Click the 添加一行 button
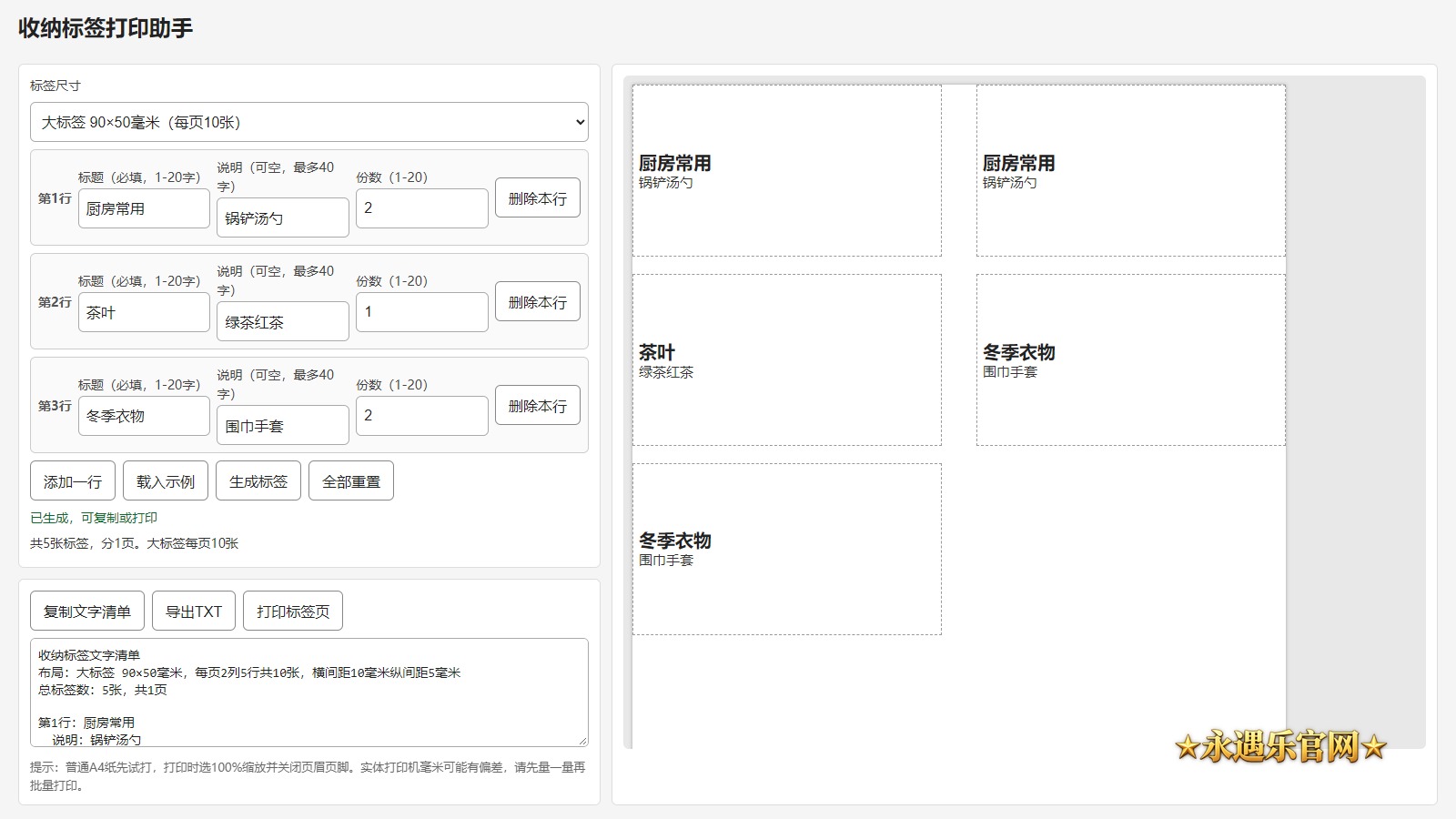The width and height of the screenshot is (1456, 819). click(x=73, y=480)
